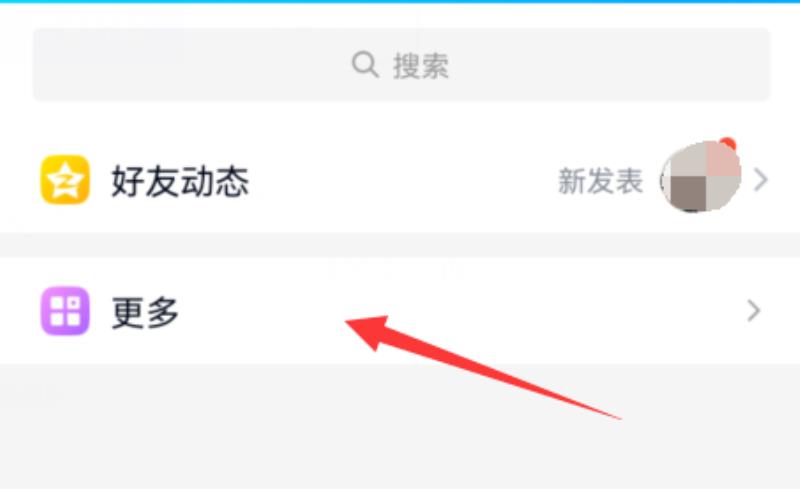This screenshot has height=489, width=800.
Task: Click the white margin above search bar
Action: point(400,15)
